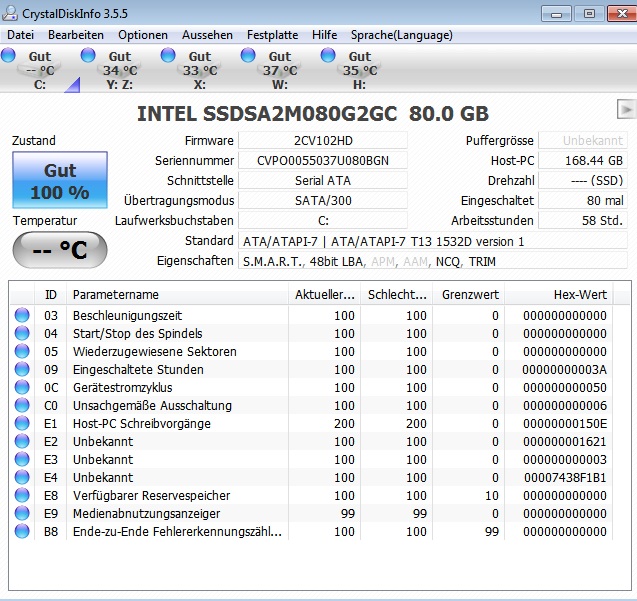The image size is (637, 601).
Task: Click the Arbeitsstunden value 58 Std.
Action: pos(583,220)
